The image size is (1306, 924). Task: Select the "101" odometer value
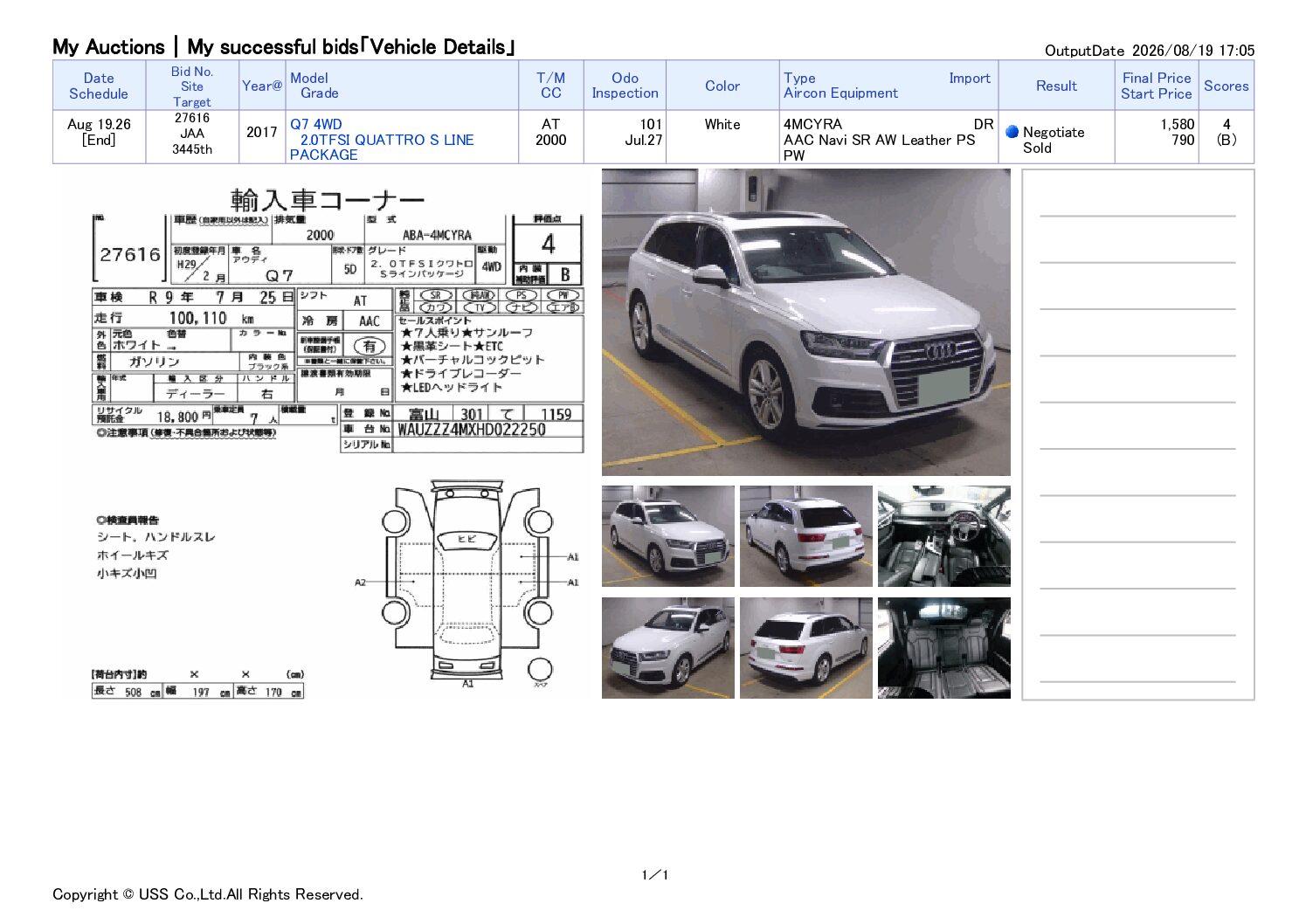[x=651, y=124]
